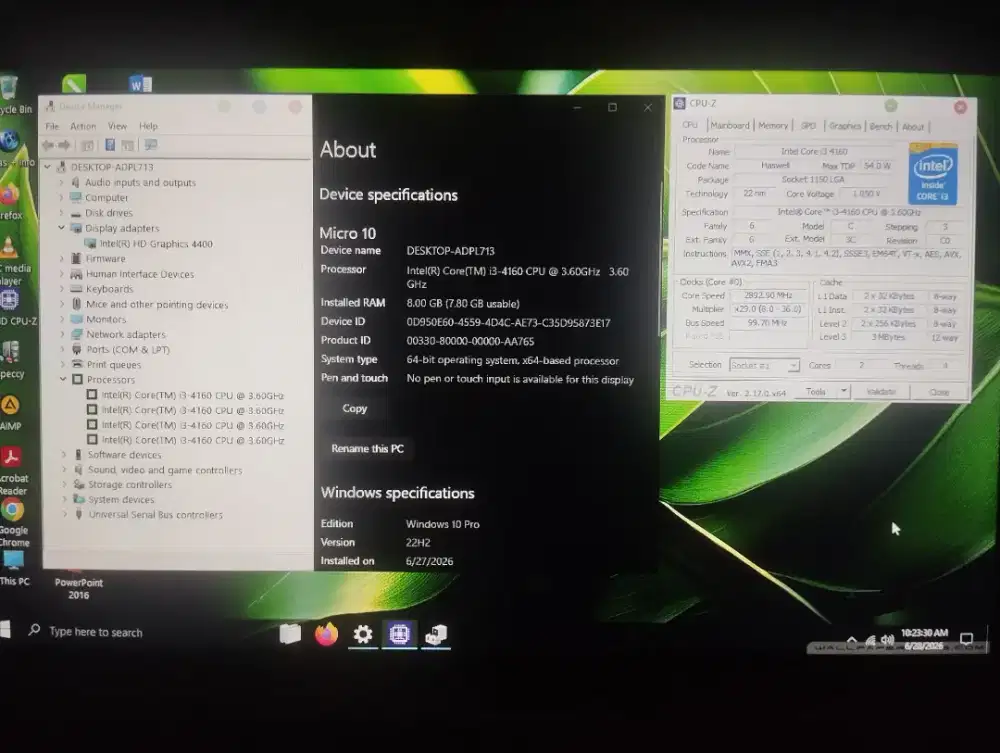Select the Word desktop icon
Screen dimensions: 1000x753
pyautogui.click(x=140, y=84)
